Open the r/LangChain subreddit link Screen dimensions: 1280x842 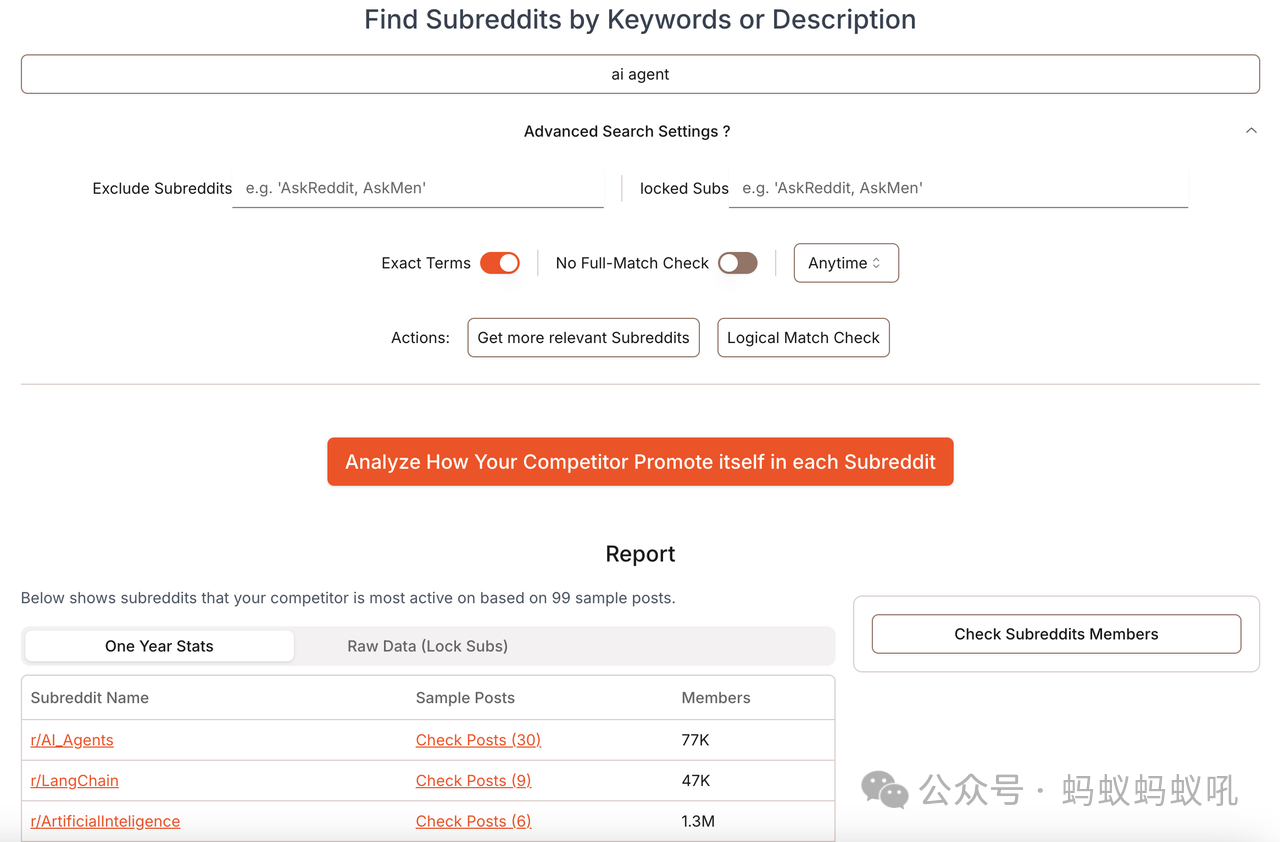coord(75,781)
